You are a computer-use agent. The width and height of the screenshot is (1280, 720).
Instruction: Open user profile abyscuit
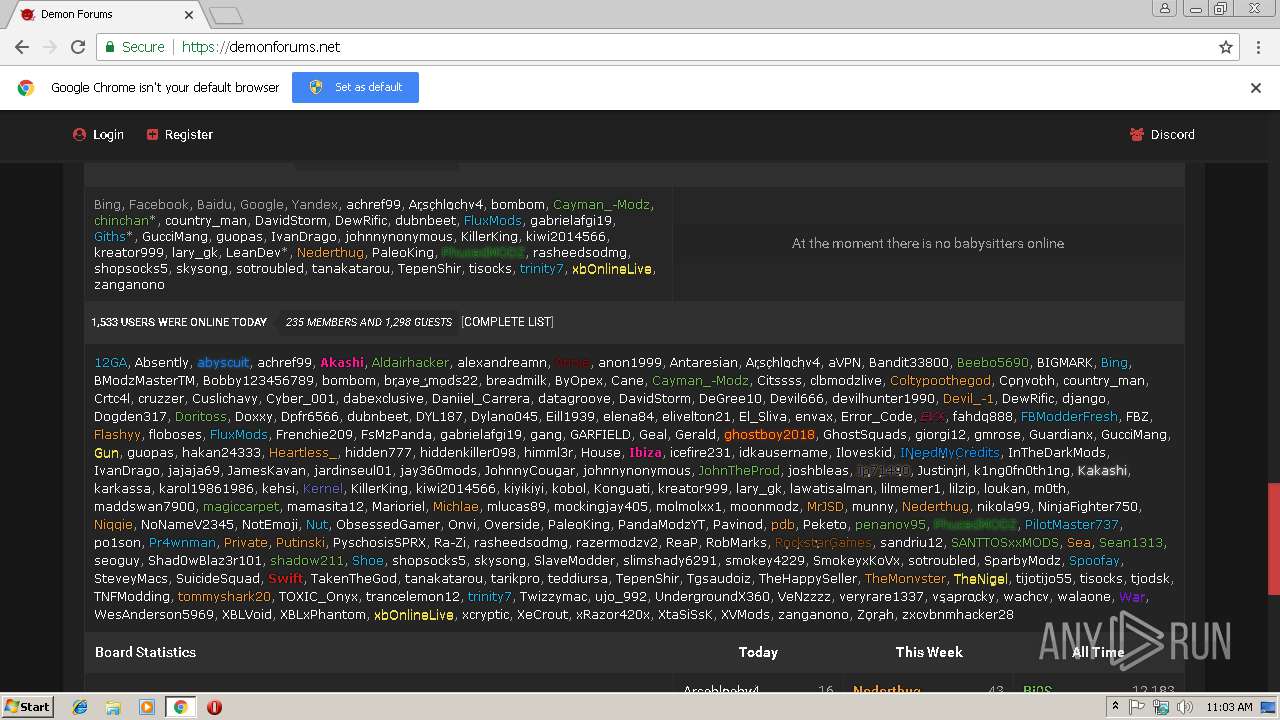click(223, 363)
